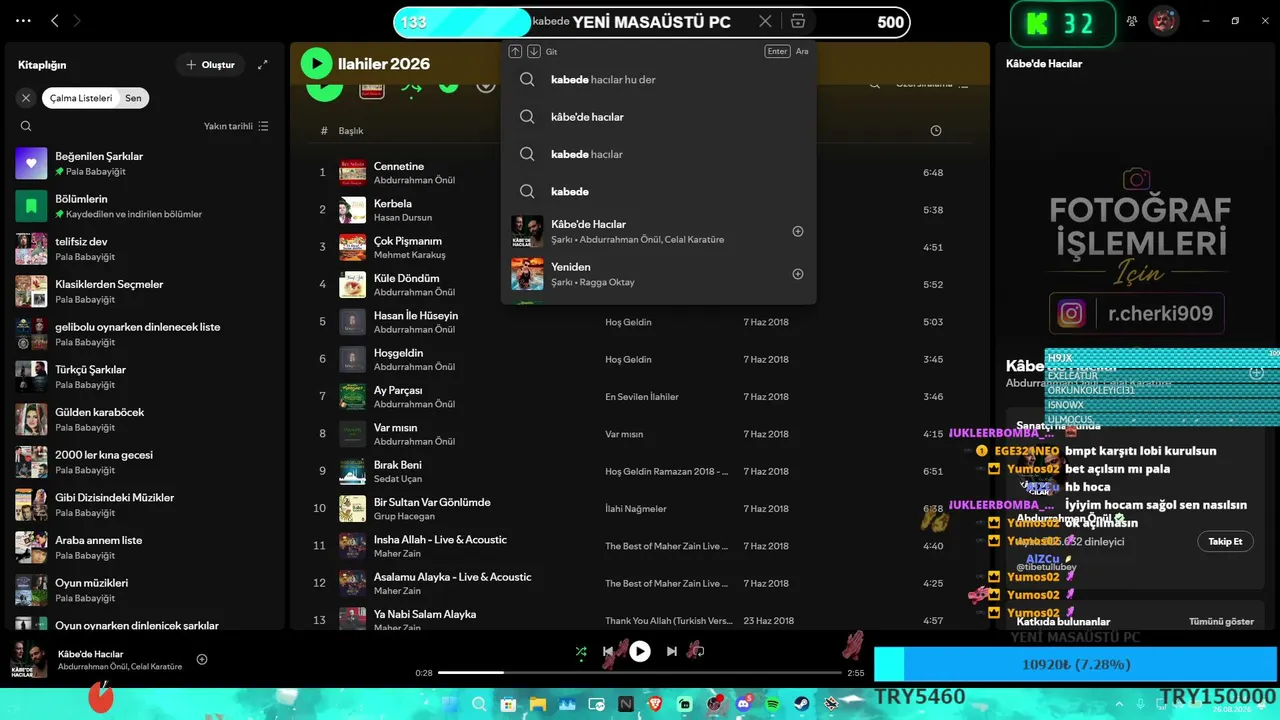The height and width of the screenshot is (720, 1280).
Task: Open Friend Activity people icon
Action: click(x=1132, y=21)
